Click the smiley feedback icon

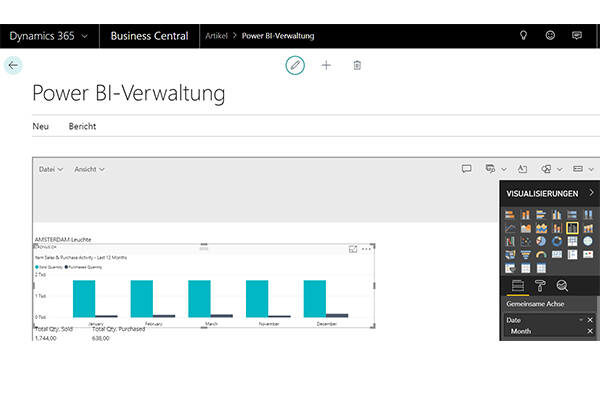click(x=550, y=36)
